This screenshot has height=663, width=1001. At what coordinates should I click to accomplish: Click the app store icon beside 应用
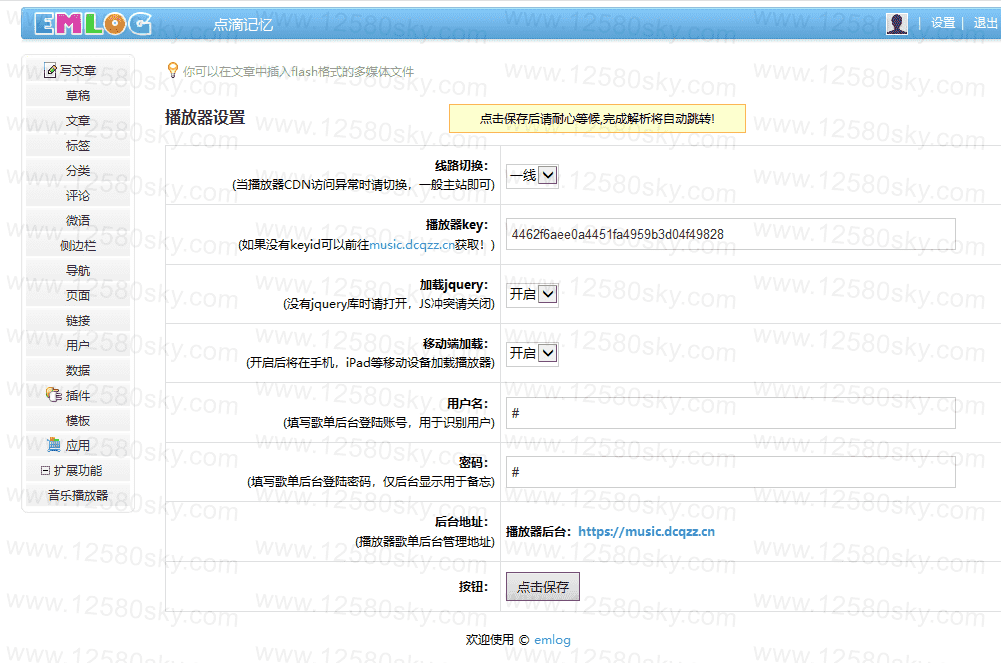54,445
